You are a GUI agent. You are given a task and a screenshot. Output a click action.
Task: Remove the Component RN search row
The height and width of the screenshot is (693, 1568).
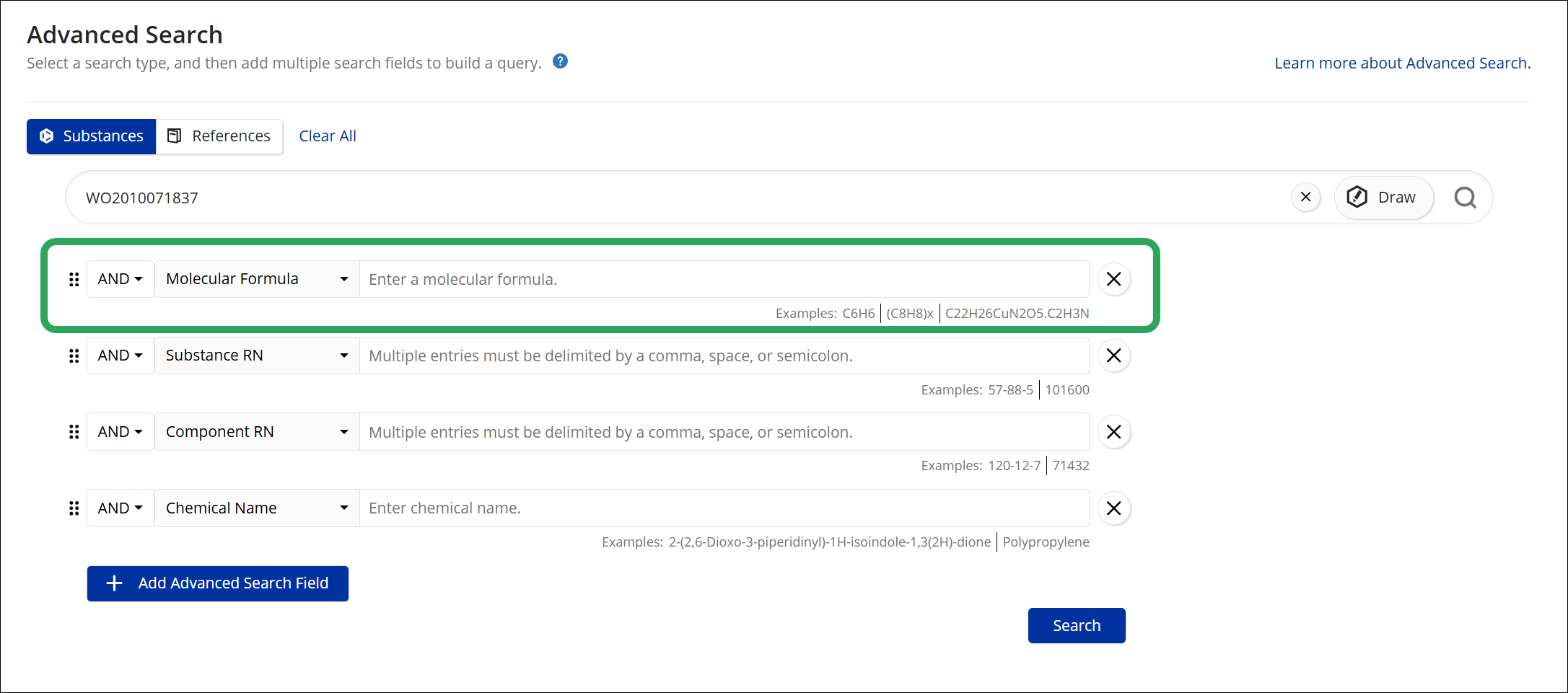(1113, 432)
